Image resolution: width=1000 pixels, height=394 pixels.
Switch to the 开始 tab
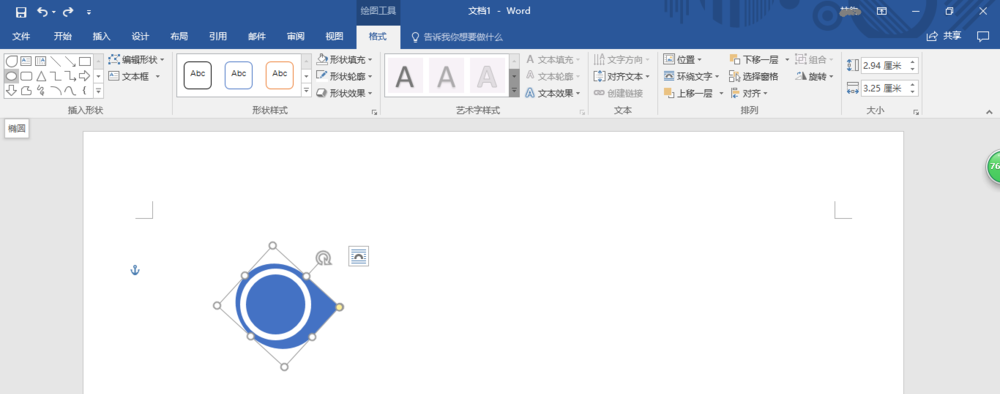(62, 36)
